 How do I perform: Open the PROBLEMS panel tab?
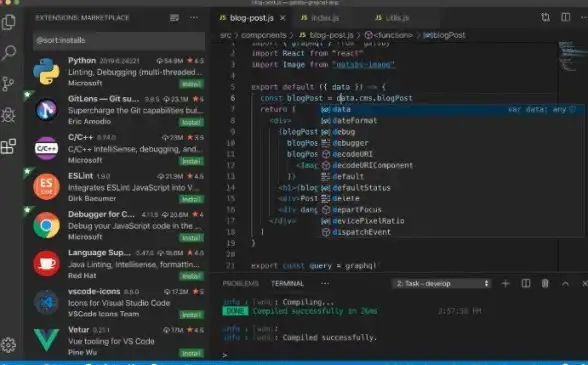tap(240, 284)
